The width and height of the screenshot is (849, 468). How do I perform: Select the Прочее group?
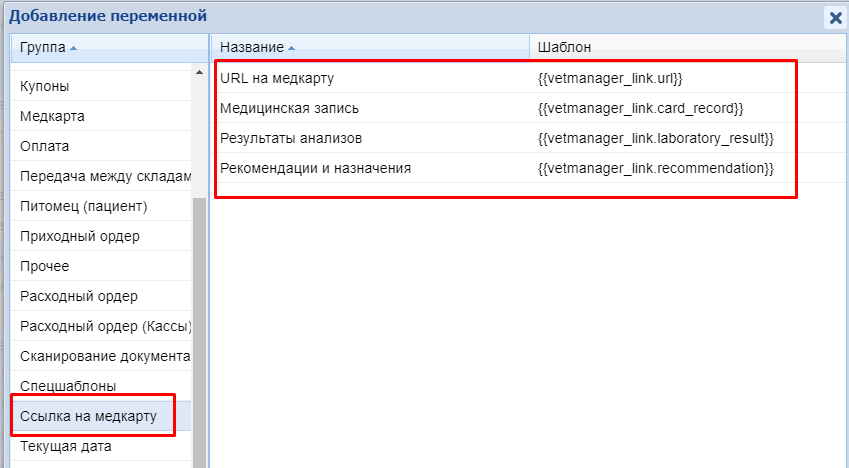click(x=45, y=266)
